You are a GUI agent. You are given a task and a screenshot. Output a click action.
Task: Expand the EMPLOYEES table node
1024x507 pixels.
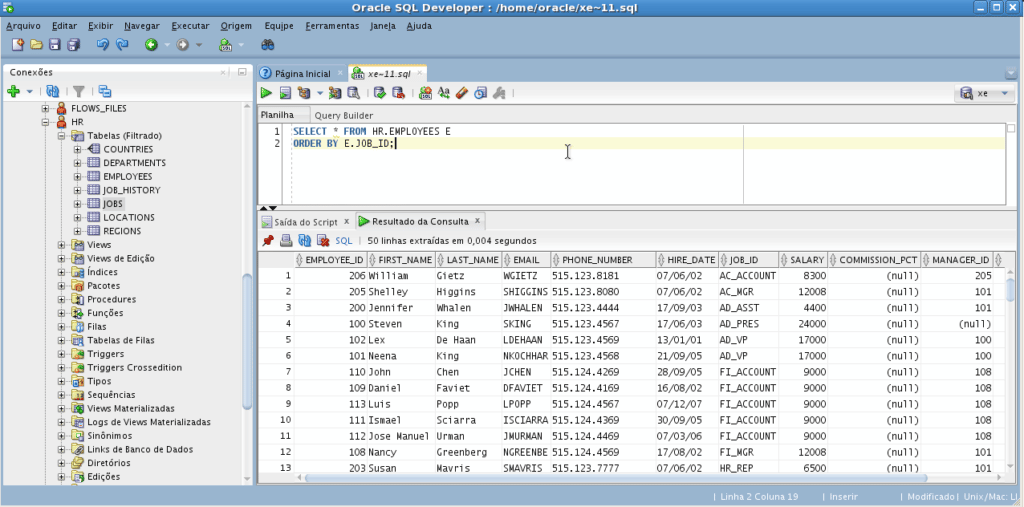78,176
